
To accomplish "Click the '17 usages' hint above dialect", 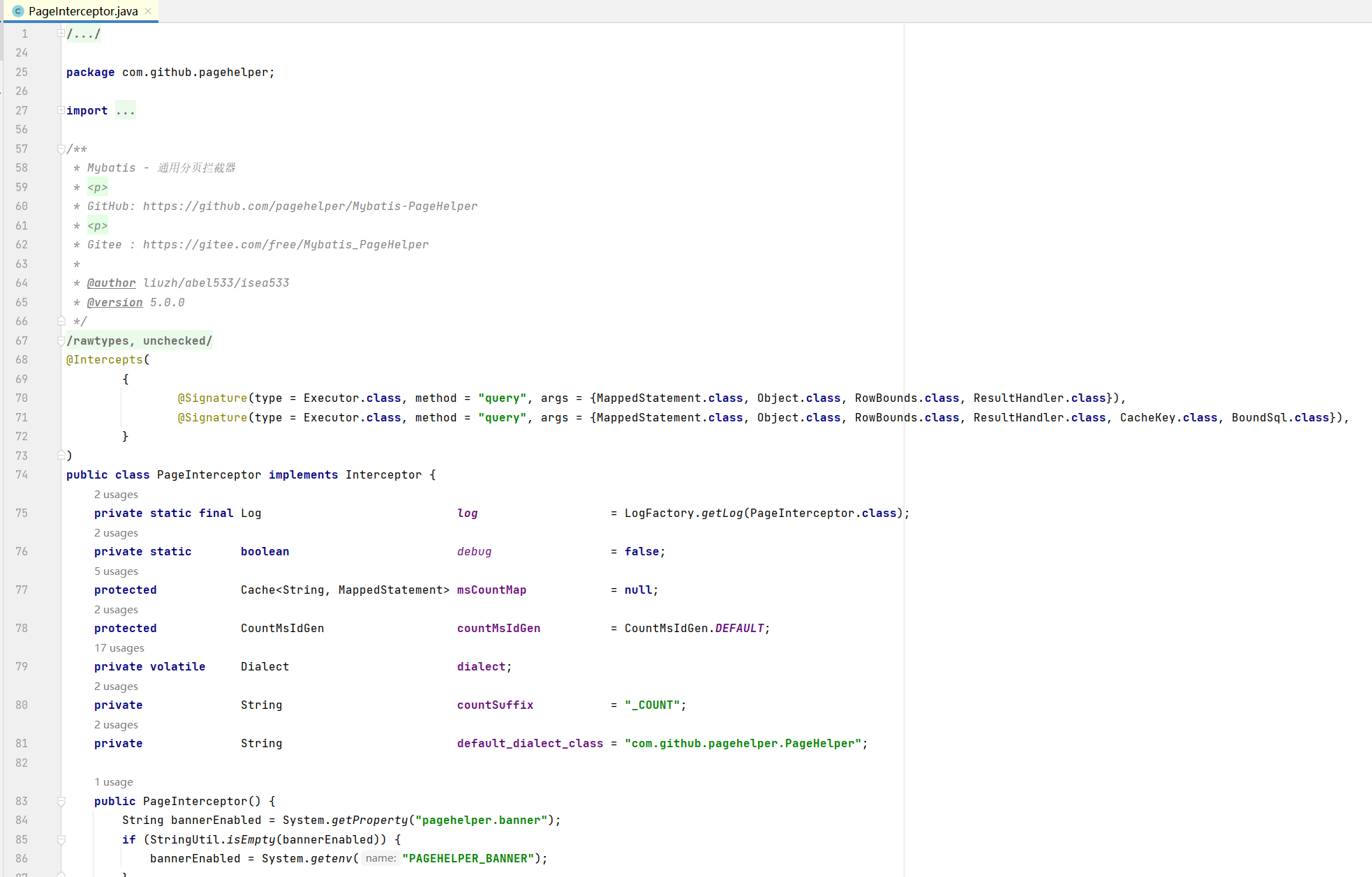I will (119, 648).
